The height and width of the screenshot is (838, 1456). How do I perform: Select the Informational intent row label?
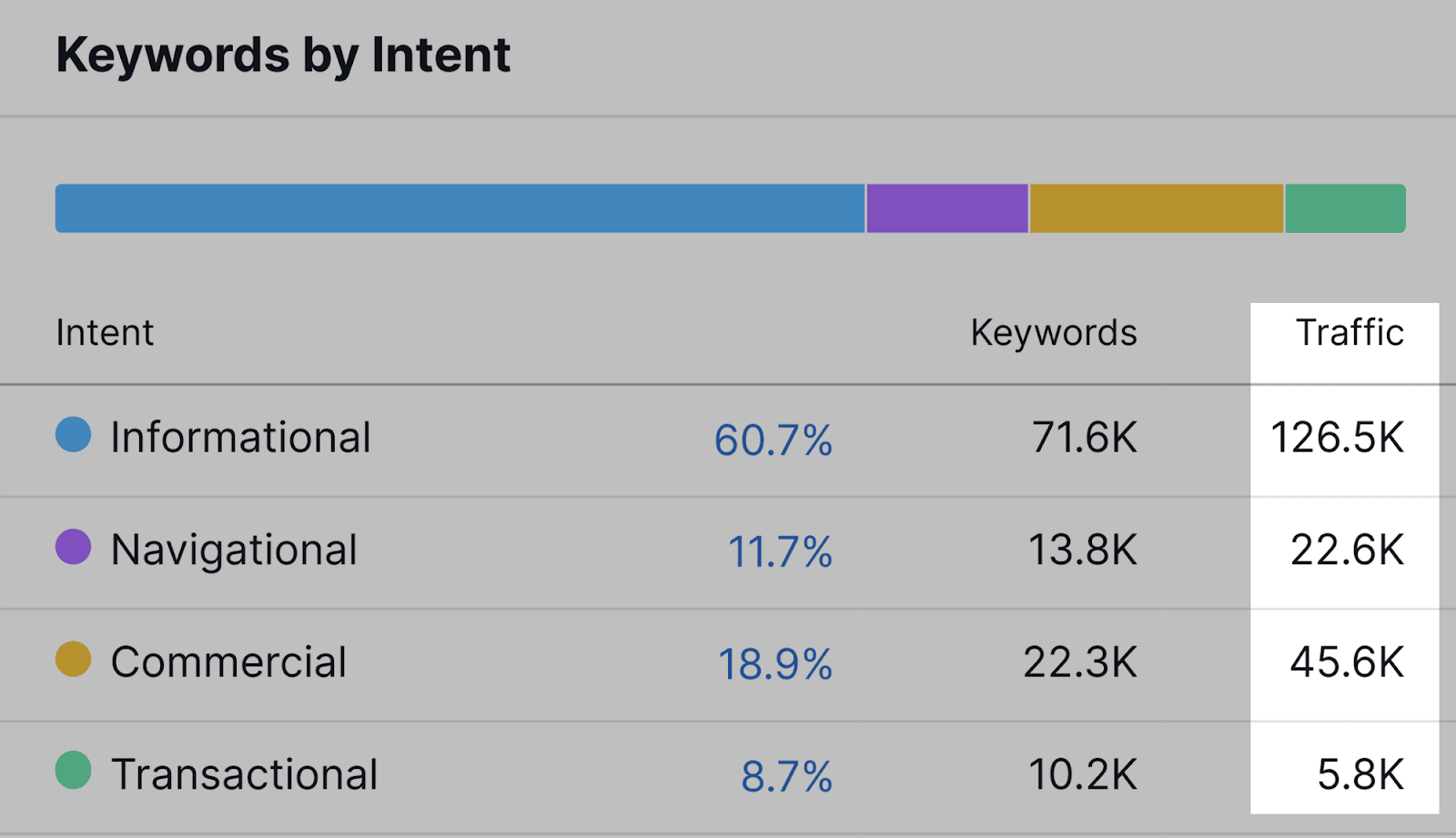[240, 438]
